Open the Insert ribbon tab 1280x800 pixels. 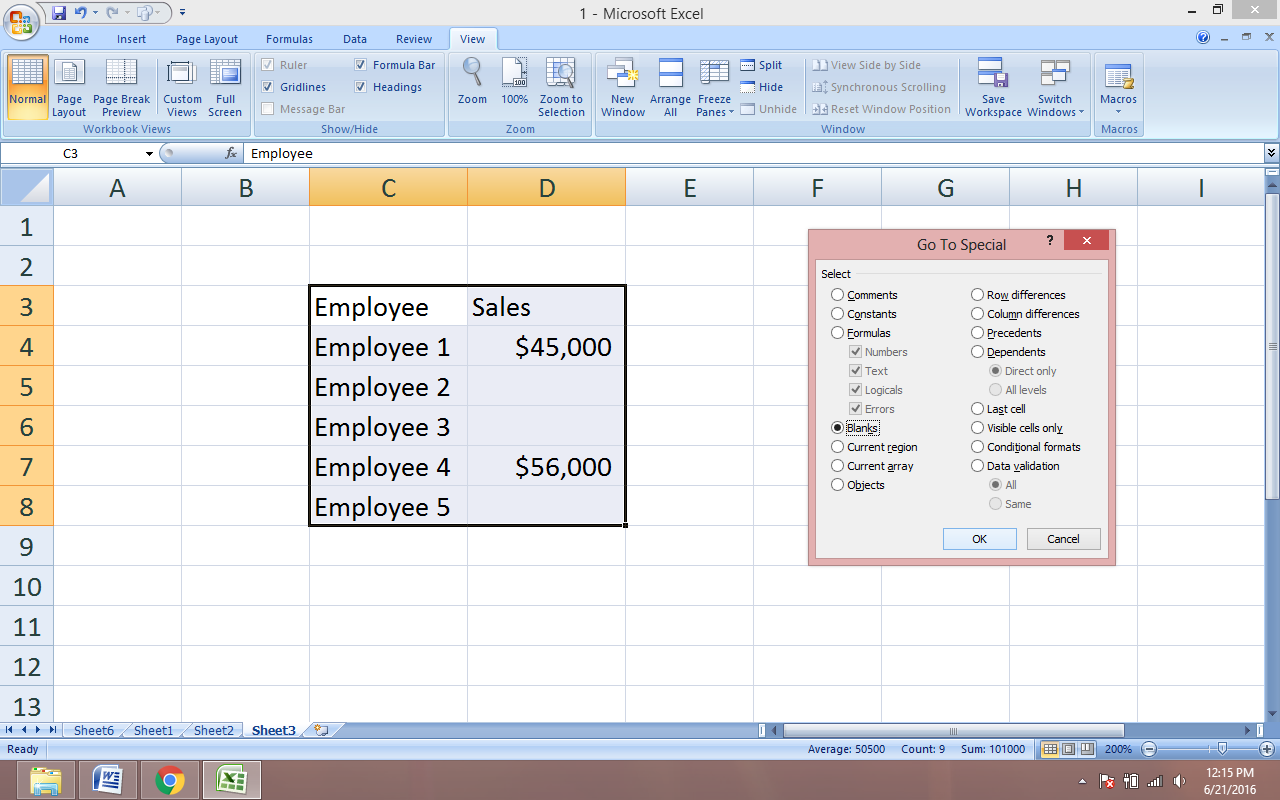click(131, 39)
